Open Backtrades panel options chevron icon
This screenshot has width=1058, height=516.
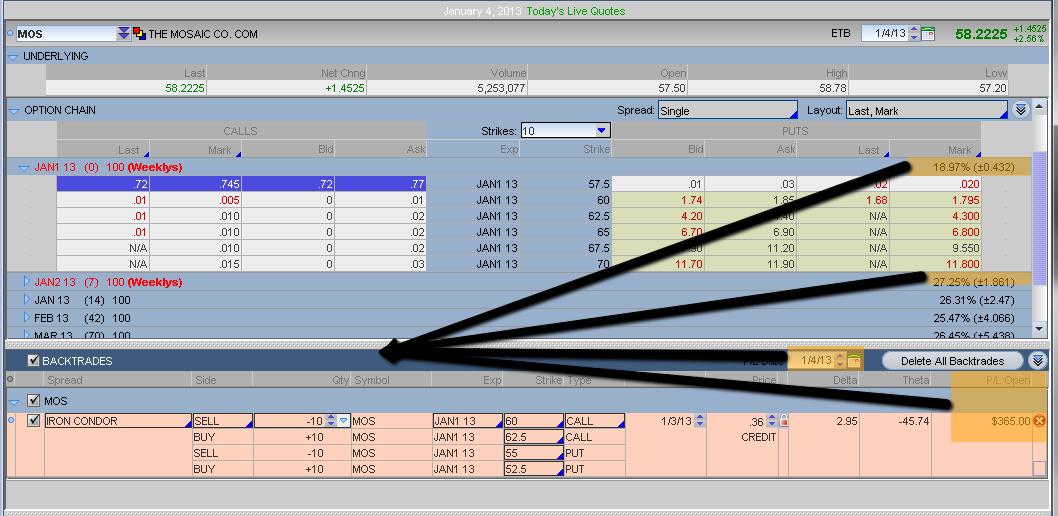(x=1038, y=361)
